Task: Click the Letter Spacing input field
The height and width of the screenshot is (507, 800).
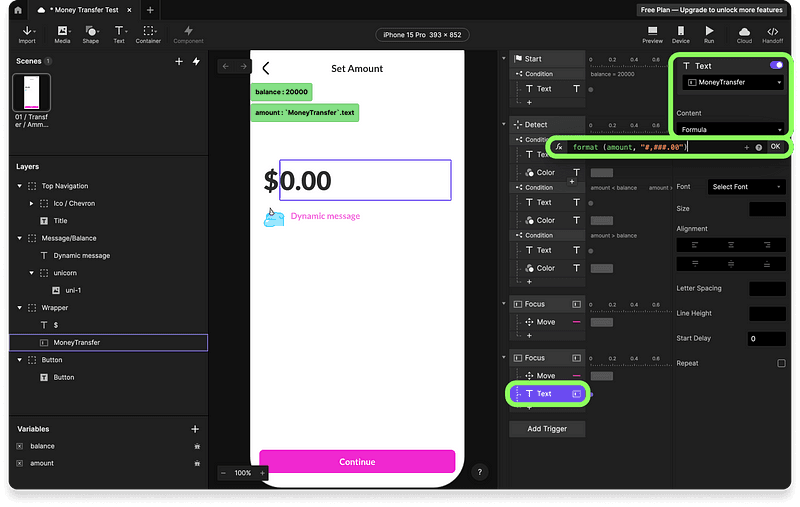Action: (767, 289)
